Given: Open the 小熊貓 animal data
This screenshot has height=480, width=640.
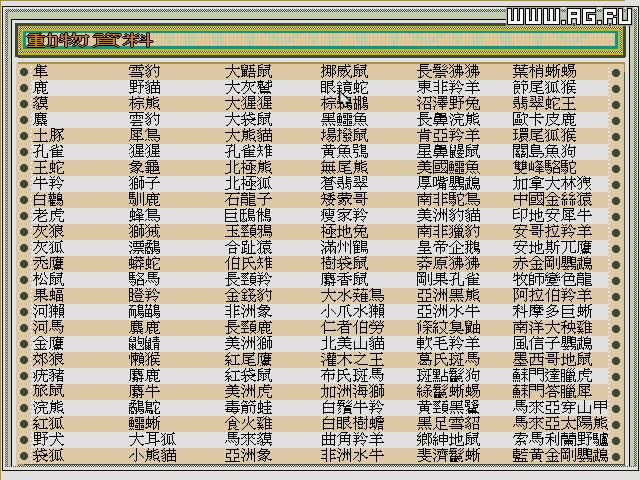Looking at the screenshot, I should (152, 455).
